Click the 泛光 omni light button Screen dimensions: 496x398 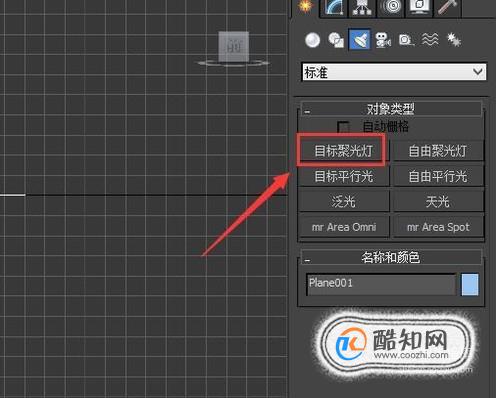[344, 201]
